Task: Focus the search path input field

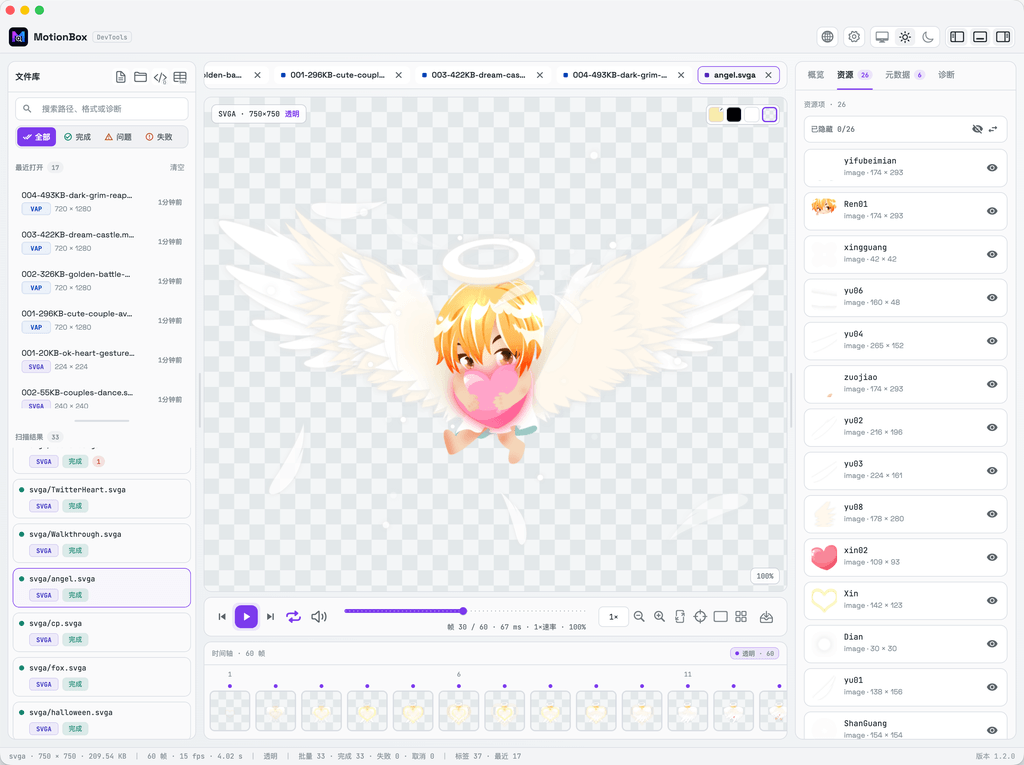Action: pyautogui.click(x=102, y=108)
